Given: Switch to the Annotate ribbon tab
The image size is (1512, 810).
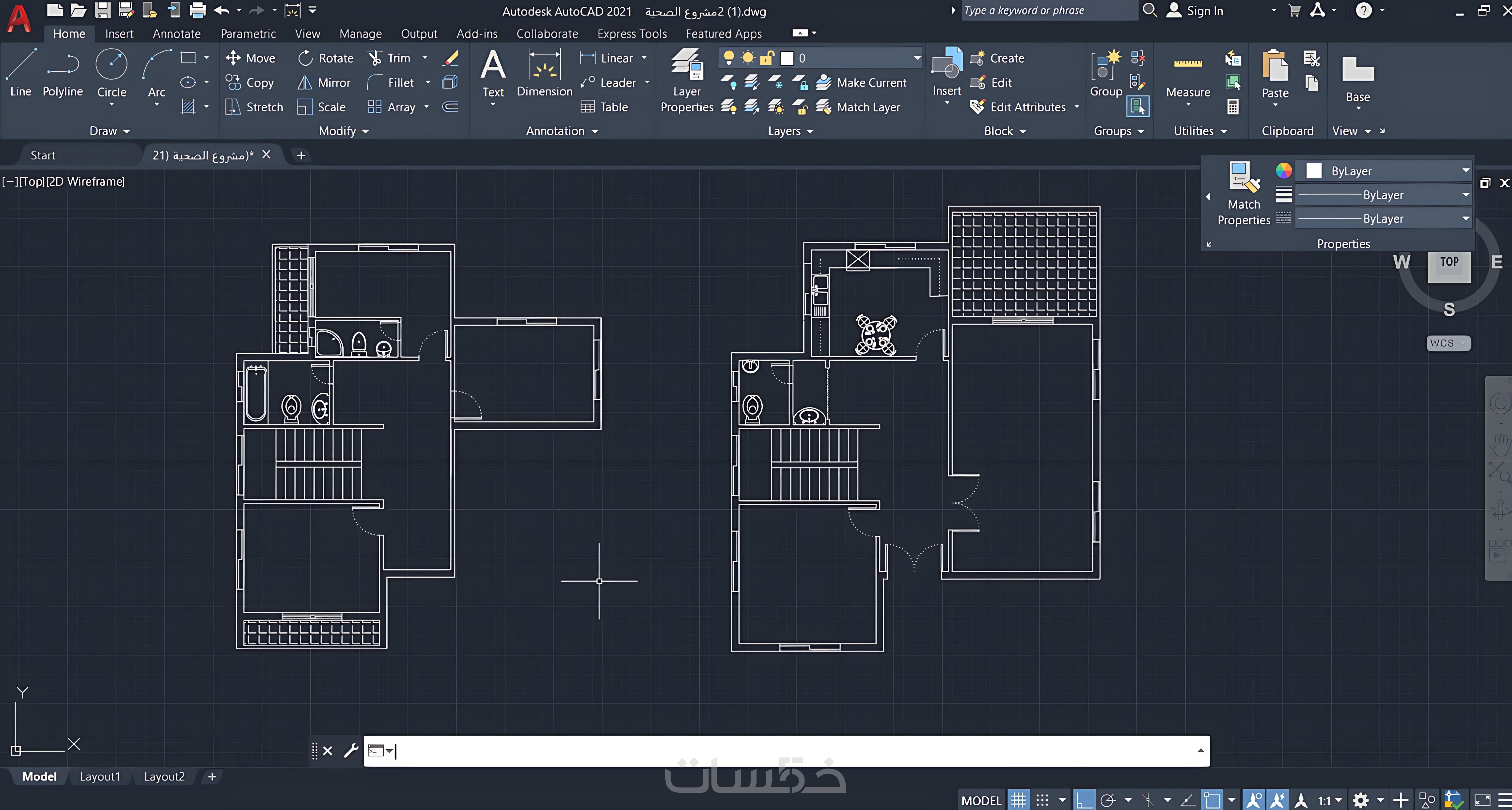Looking at the screenshot, I should [x=177, y=34].
